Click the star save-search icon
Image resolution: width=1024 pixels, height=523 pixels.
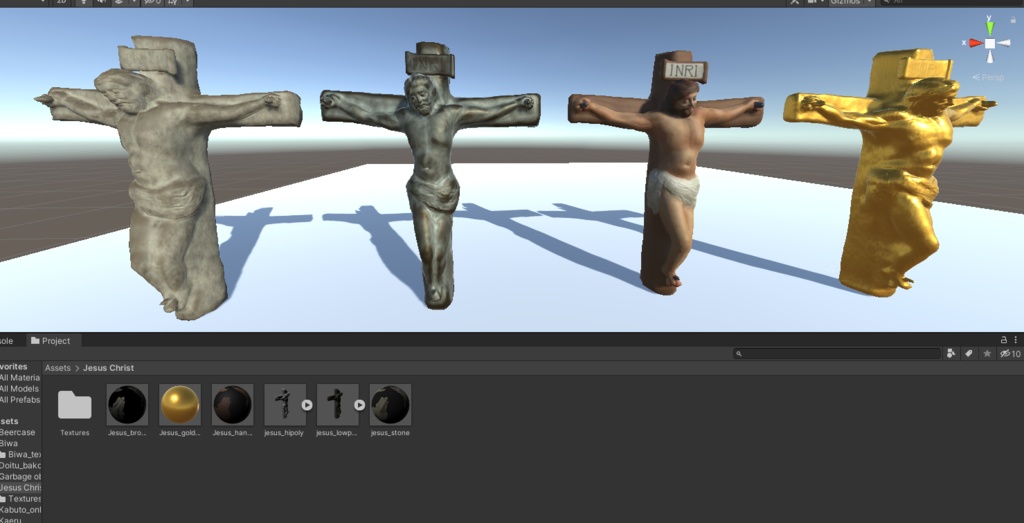(x=987, y=353)
